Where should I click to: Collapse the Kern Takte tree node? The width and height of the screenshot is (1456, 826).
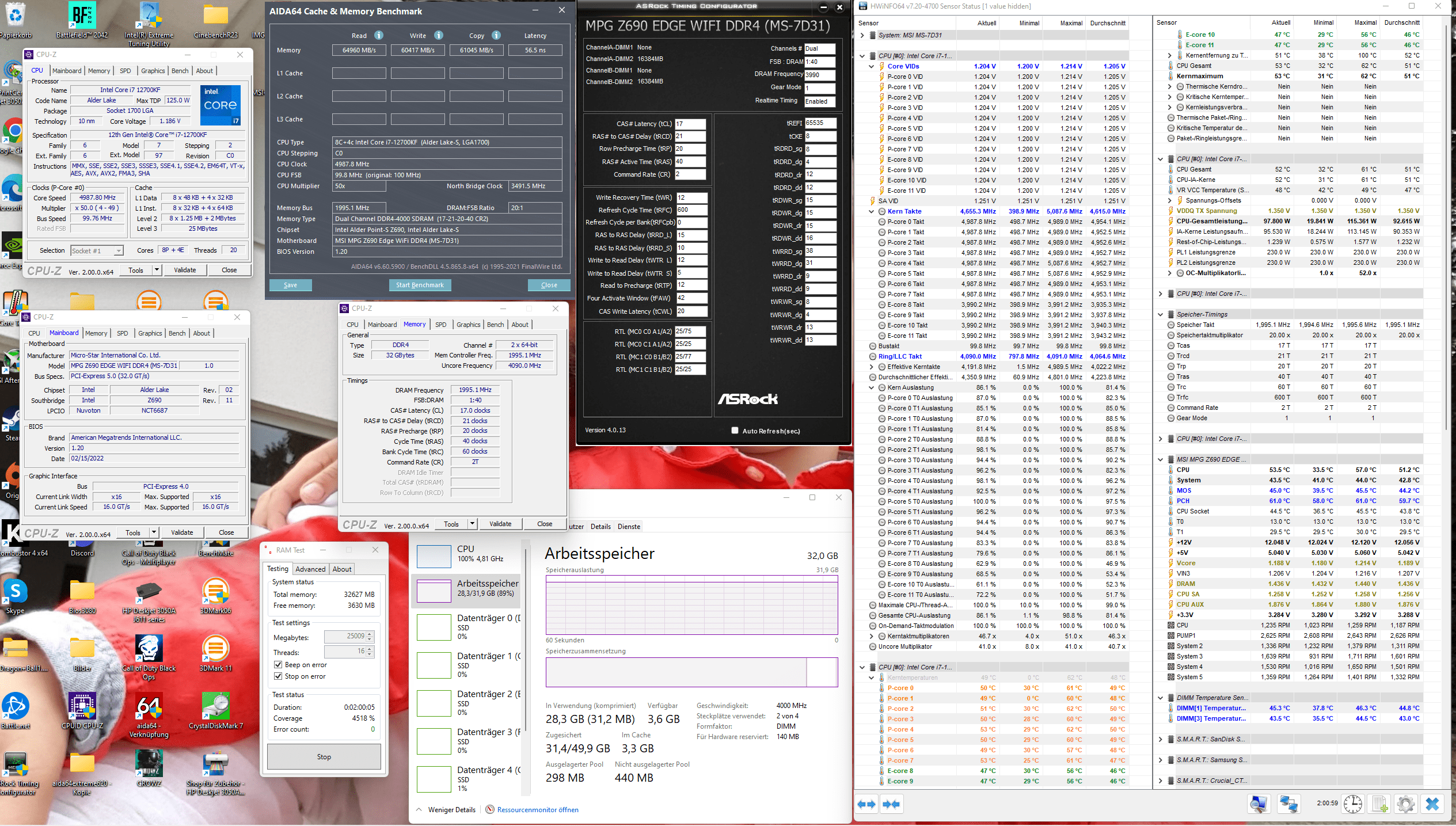[871, 211]
